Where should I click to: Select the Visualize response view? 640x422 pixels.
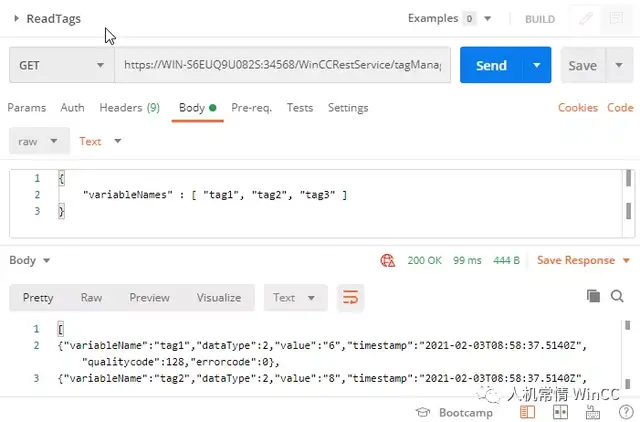(x=219, y=297)
